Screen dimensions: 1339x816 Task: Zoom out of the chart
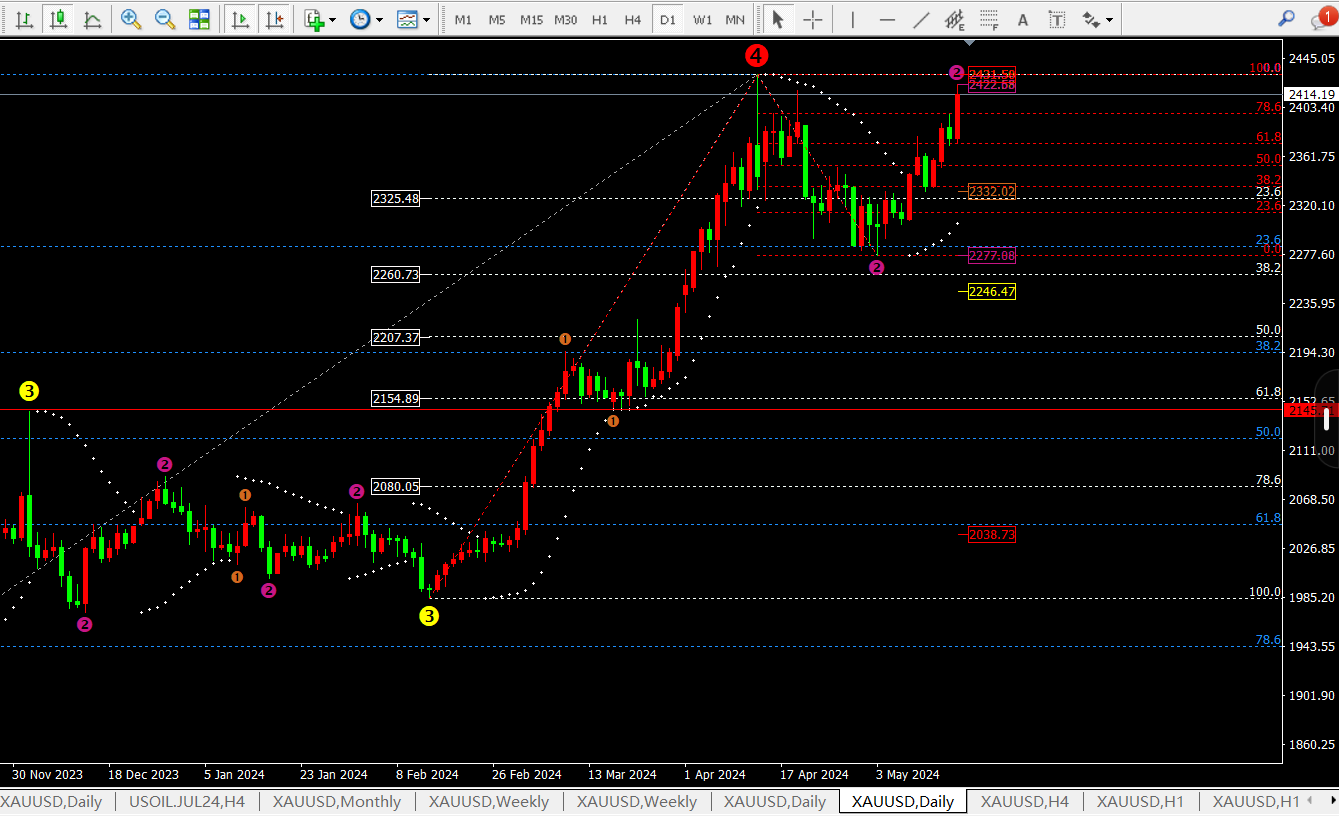(x=165, y=19)
